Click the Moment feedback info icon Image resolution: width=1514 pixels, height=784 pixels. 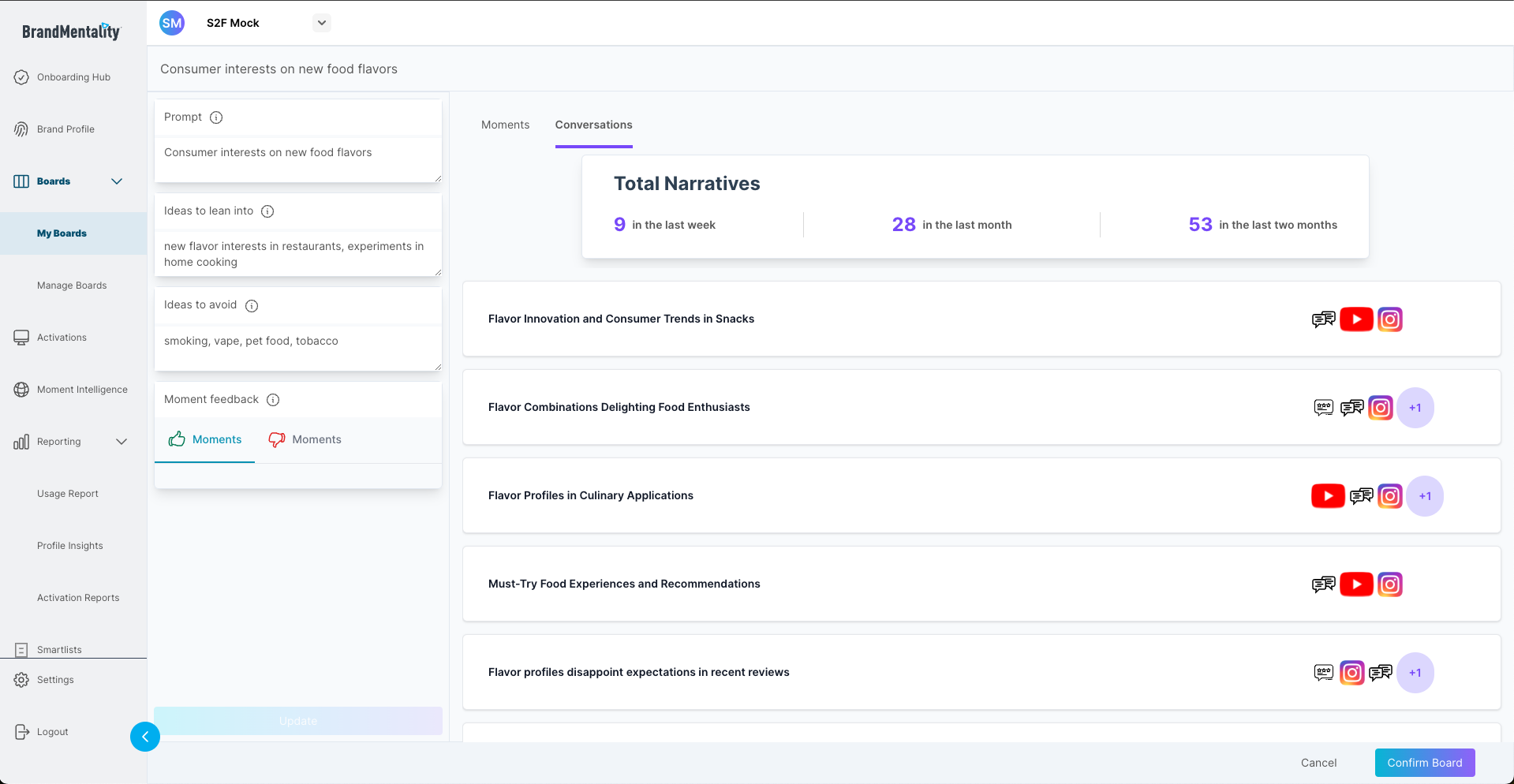[x=273, y=400]
